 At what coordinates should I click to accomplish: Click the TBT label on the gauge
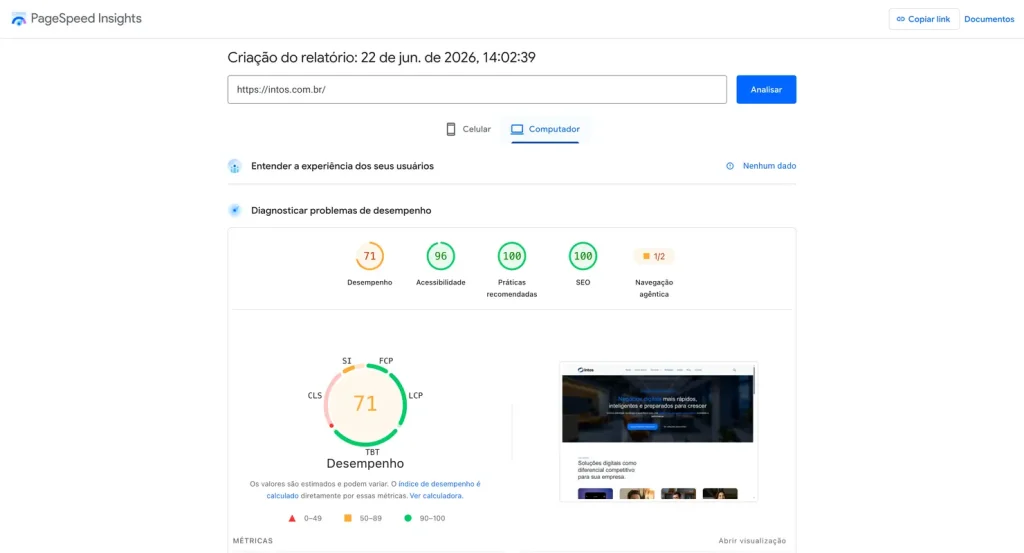pyautogui.click(x=372, y=452)
